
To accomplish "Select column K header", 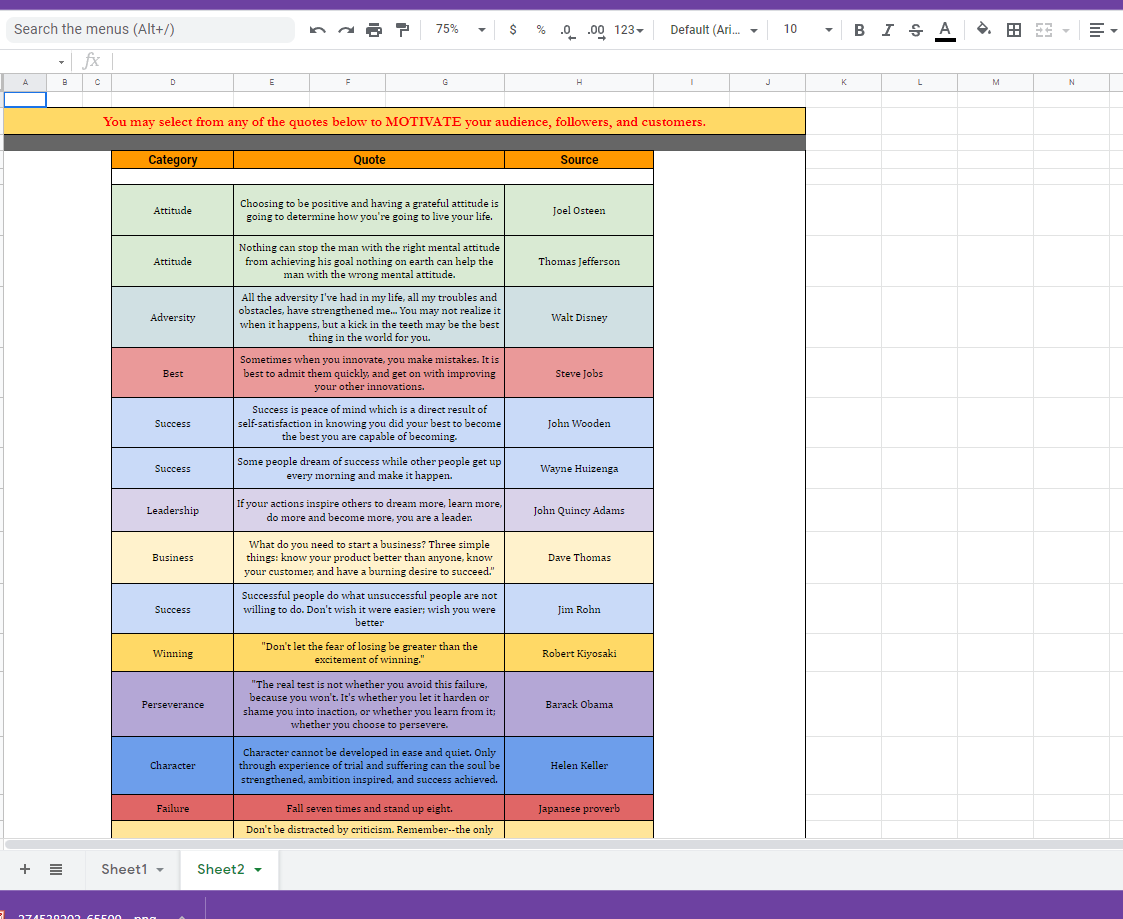I will coord(844,82).
